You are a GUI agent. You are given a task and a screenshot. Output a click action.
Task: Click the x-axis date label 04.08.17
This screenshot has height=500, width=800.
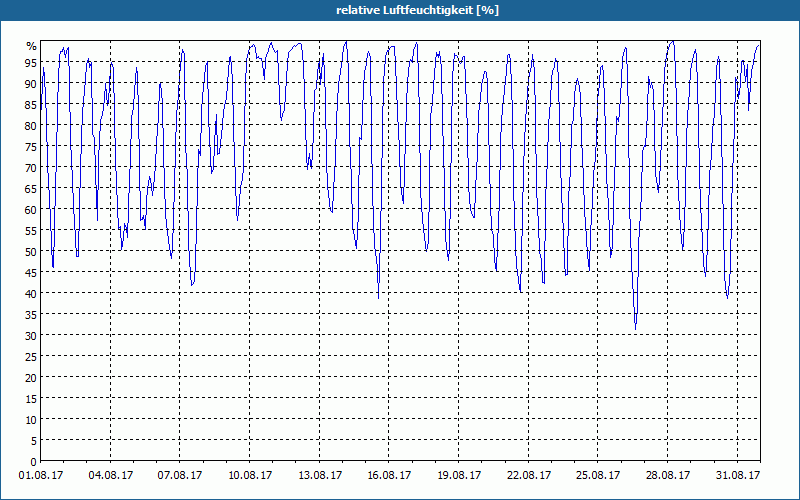[x=111, y=476]
